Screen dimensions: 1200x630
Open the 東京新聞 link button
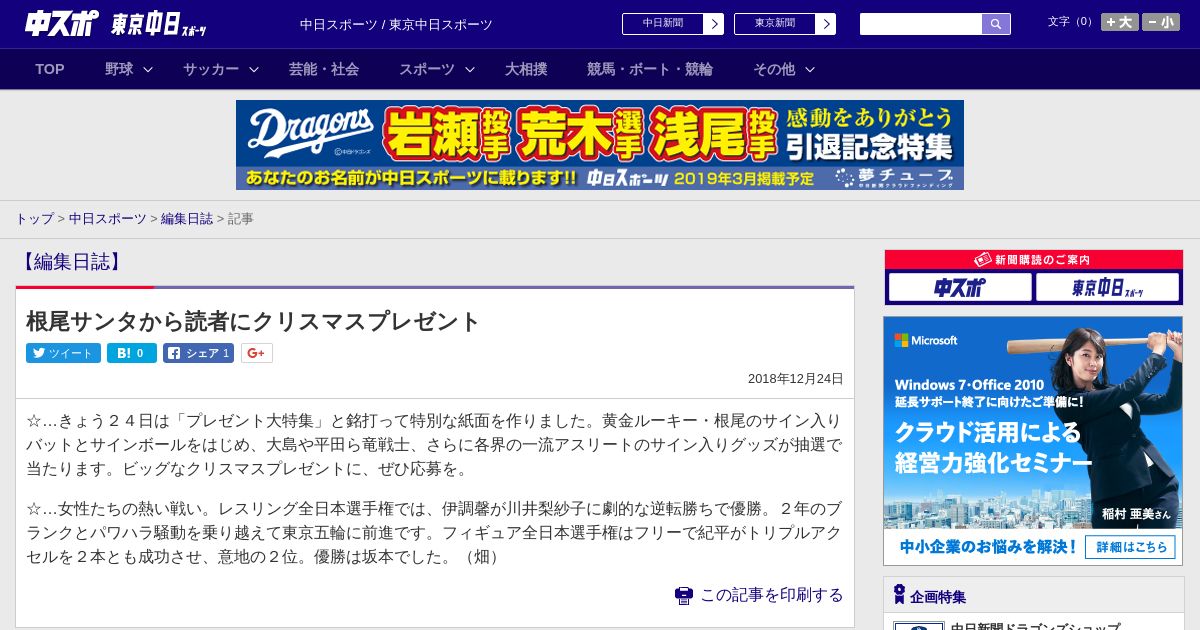point(774,24)
